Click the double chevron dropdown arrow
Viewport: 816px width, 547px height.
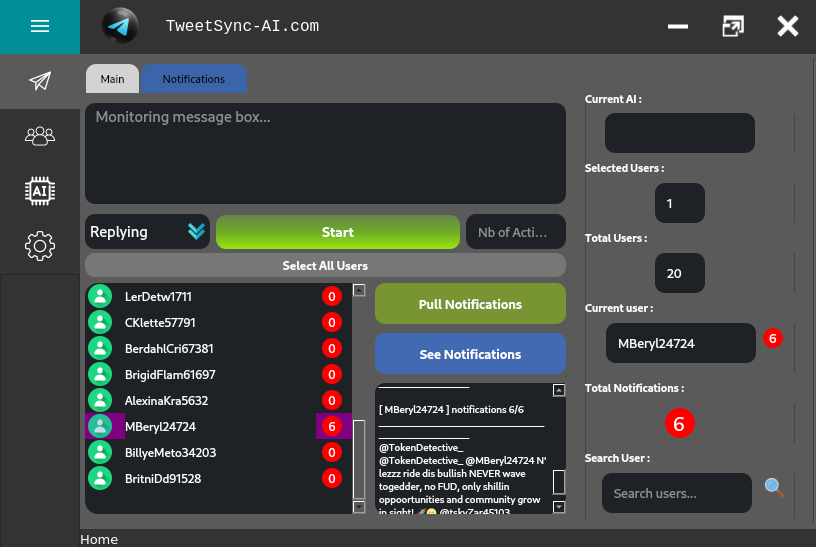196,231
